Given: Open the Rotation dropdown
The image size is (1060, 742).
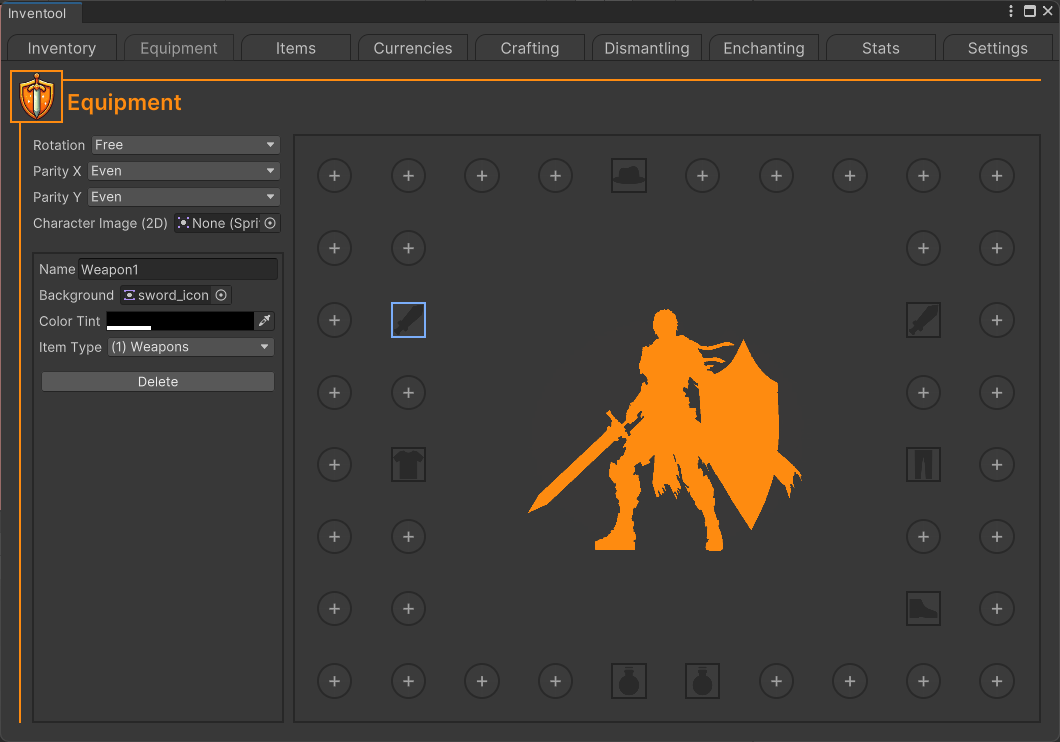Looking at the screenshot, I should (185, 145).
